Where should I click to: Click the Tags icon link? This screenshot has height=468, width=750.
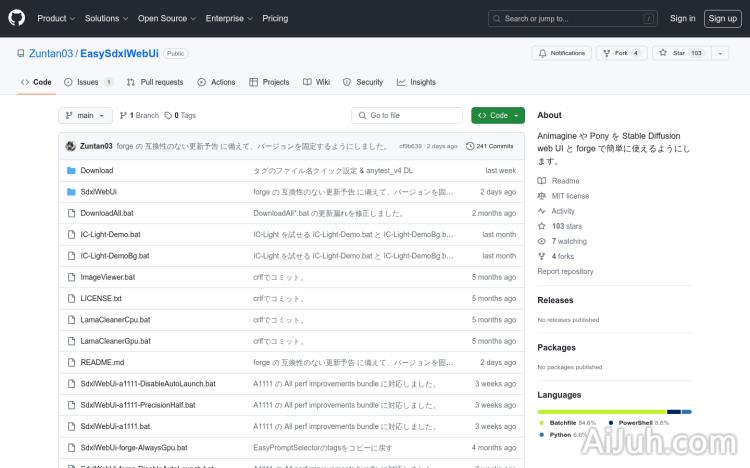pyautogui.click(x=180, y=115)
